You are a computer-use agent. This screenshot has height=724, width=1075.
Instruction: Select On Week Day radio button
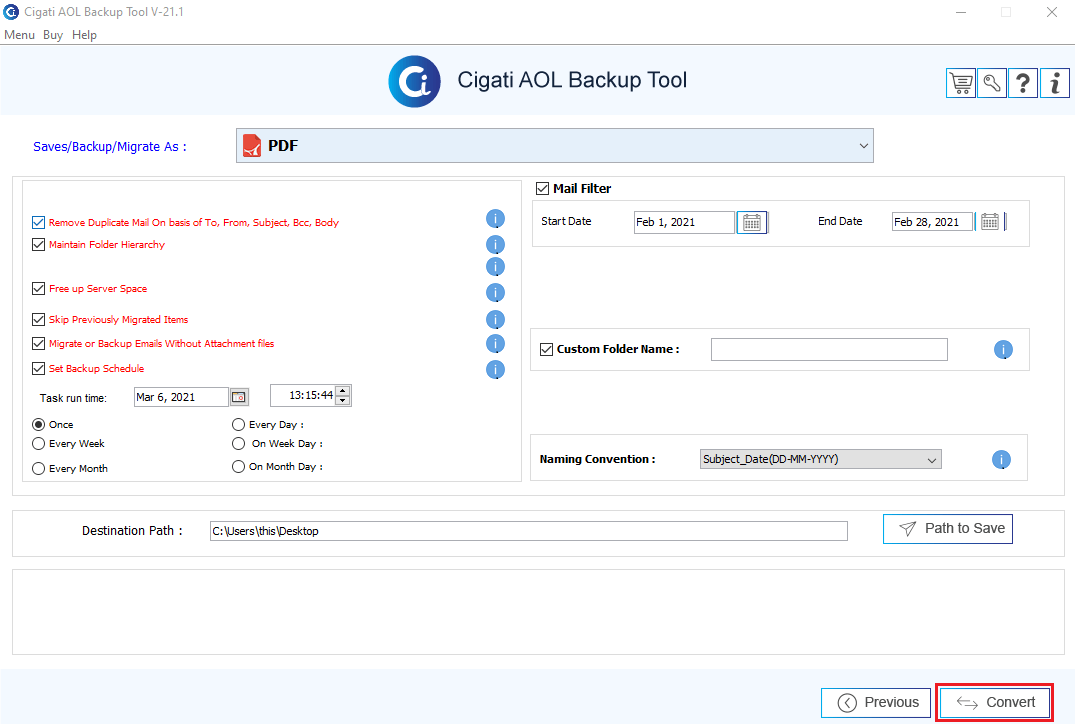click(239, 444)
